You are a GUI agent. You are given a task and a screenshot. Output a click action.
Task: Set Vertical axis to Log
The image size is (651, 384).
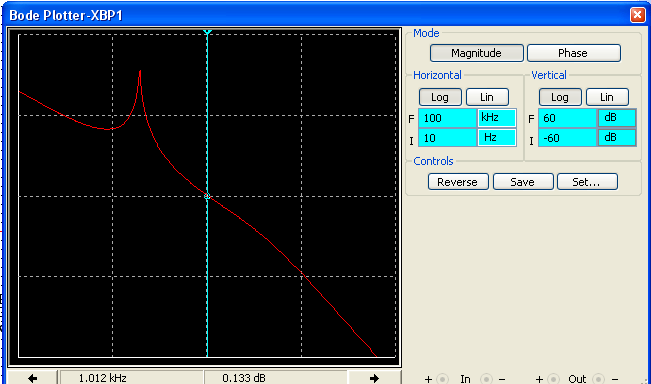point(560,97)
